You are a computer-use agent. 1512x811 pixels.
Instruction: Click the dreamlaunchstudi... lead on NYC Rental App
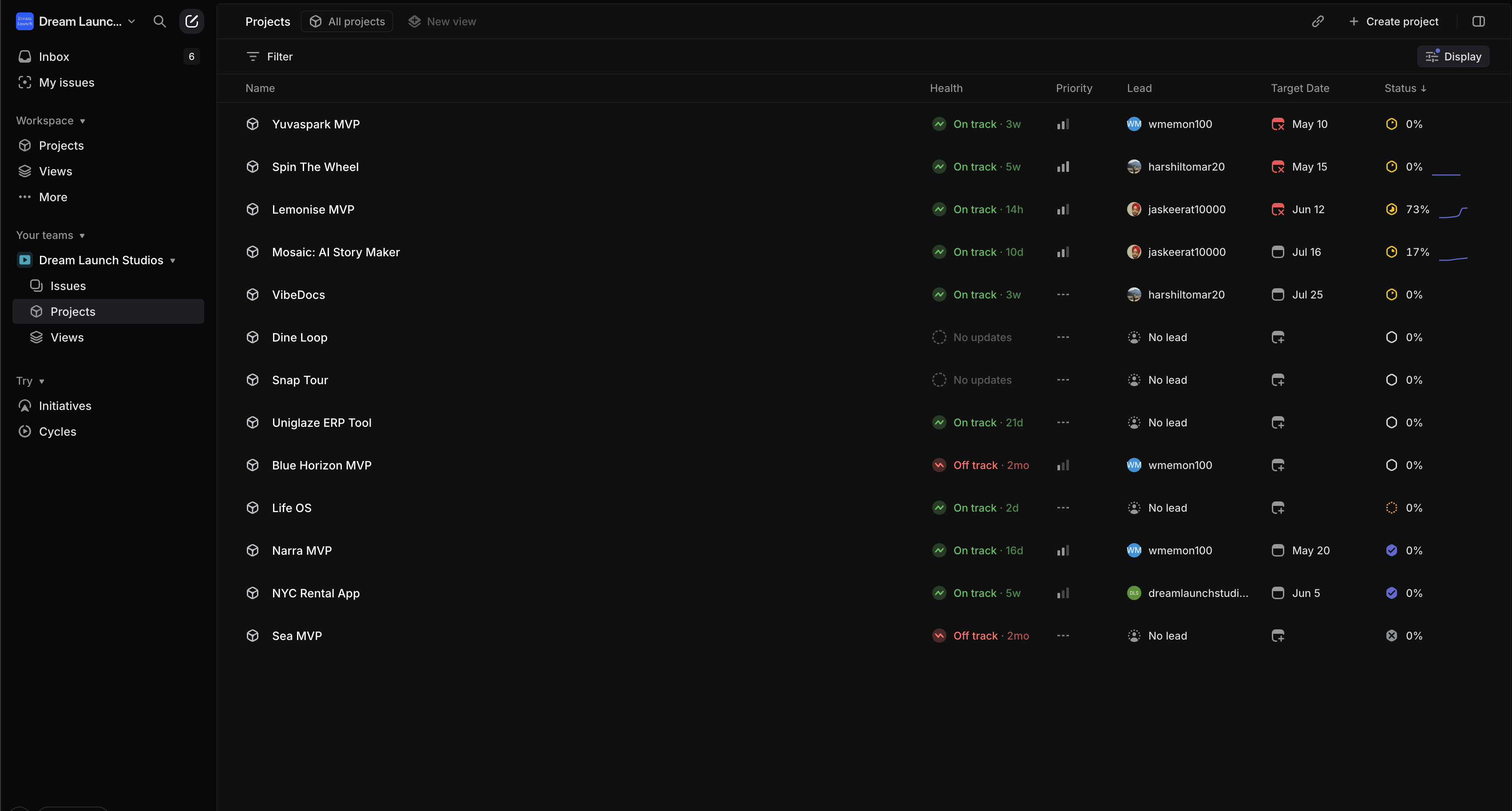tap(1188, 593)
